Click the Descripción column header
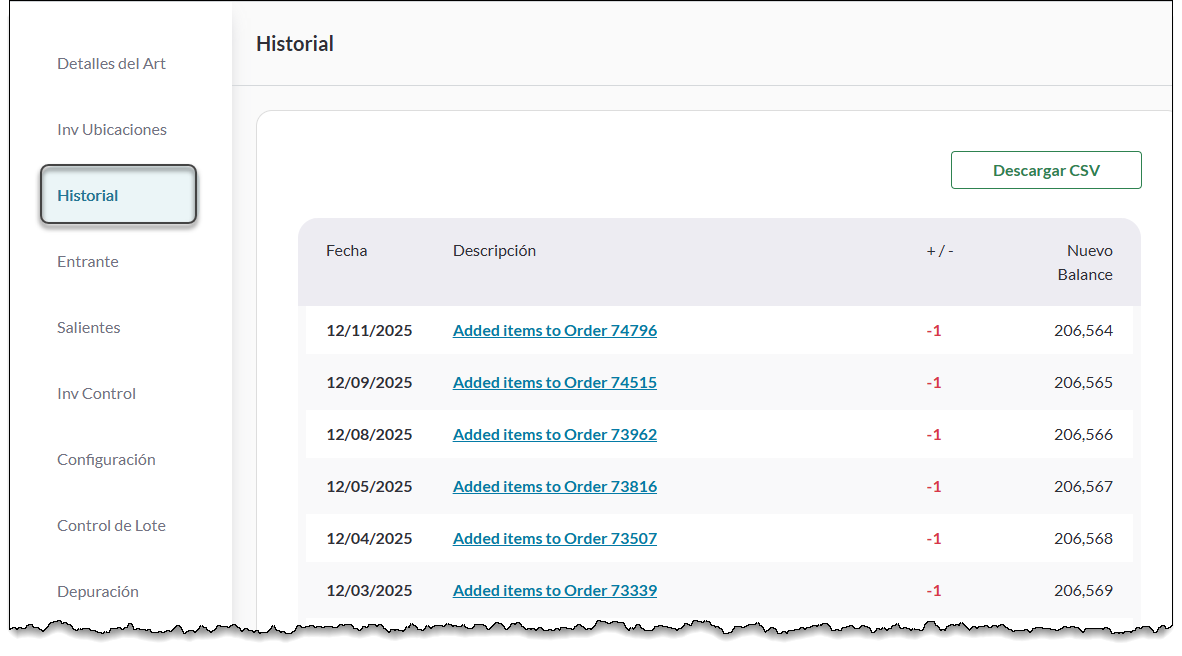The image size is (1182, 656). point(494,251)
